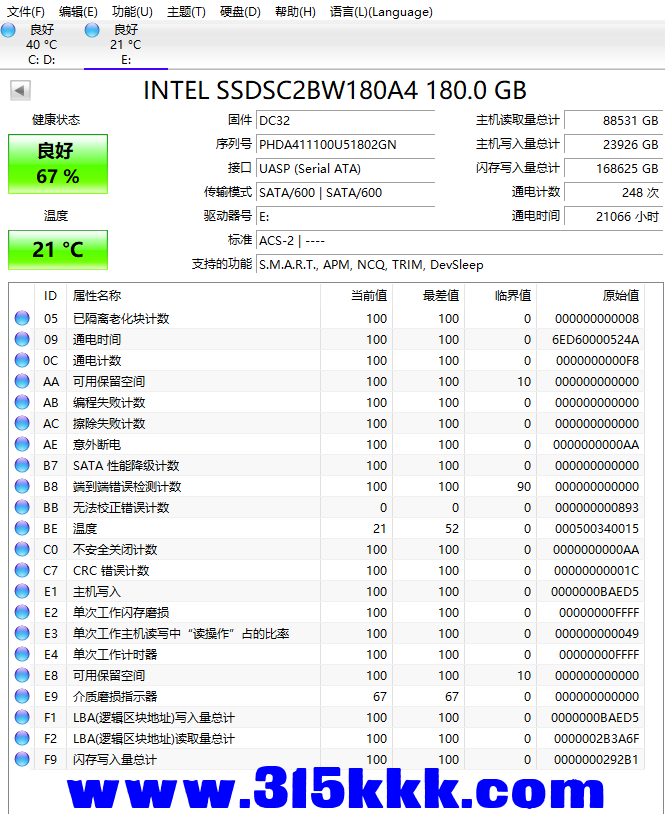
Task: Click status orb of attribute BB 无法校正错误计数
Action: pyautogui.click(x=22, y=507)
